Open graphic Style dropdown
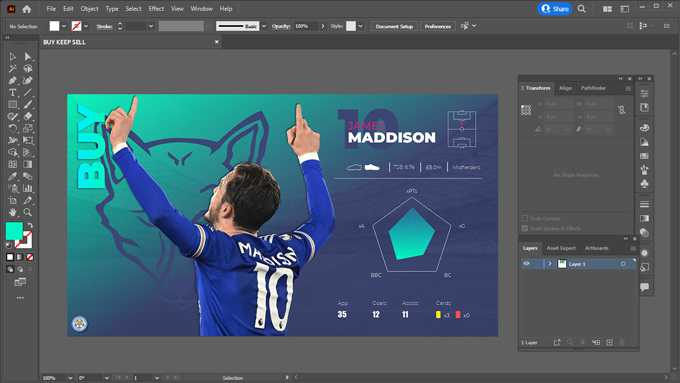680x383 pixels. tap(360, 26)
